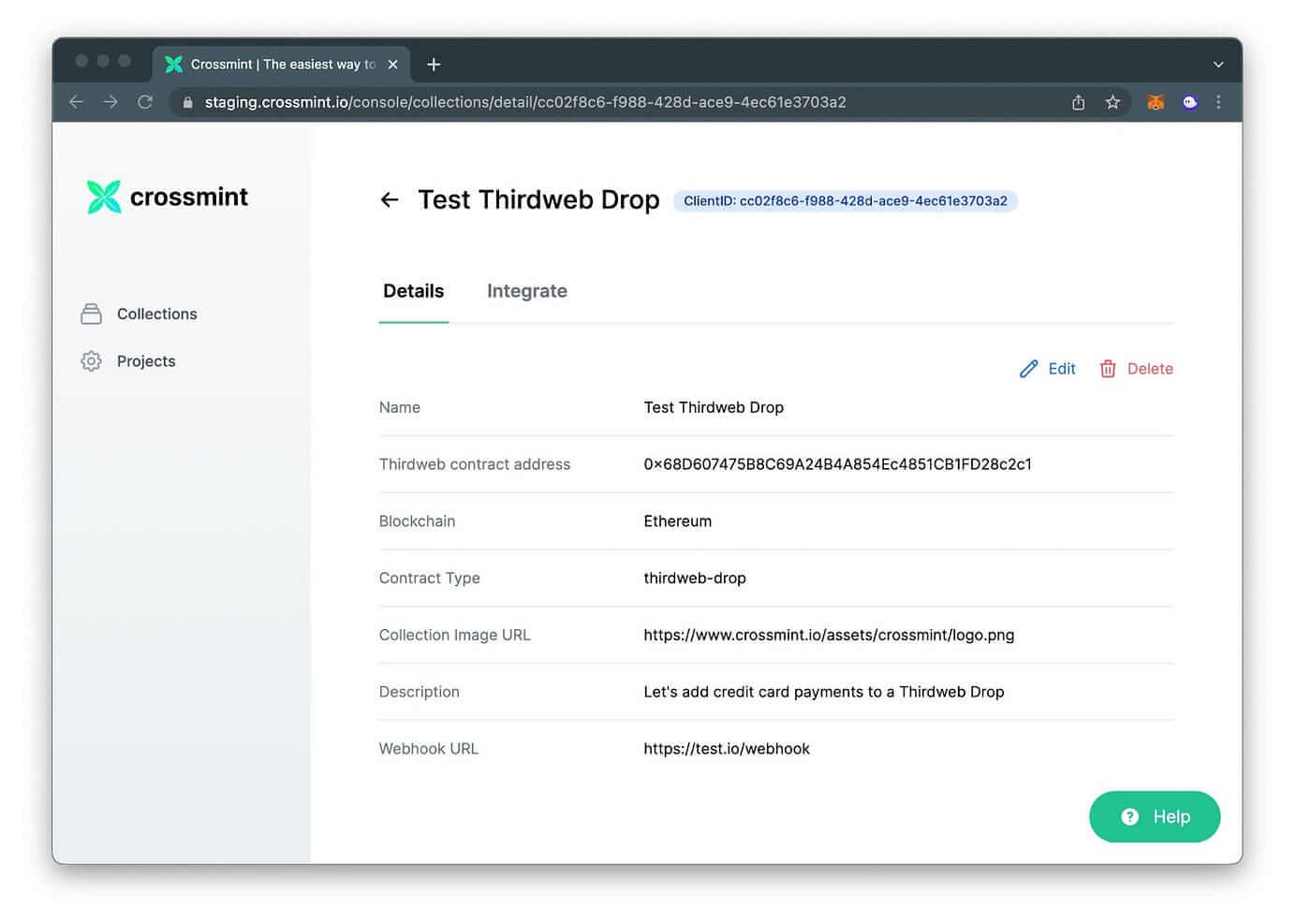The width and height of the screenshot is (1311, 924).
Task: Open the purple ghost extension icon
Action: tap(1189, 102)
